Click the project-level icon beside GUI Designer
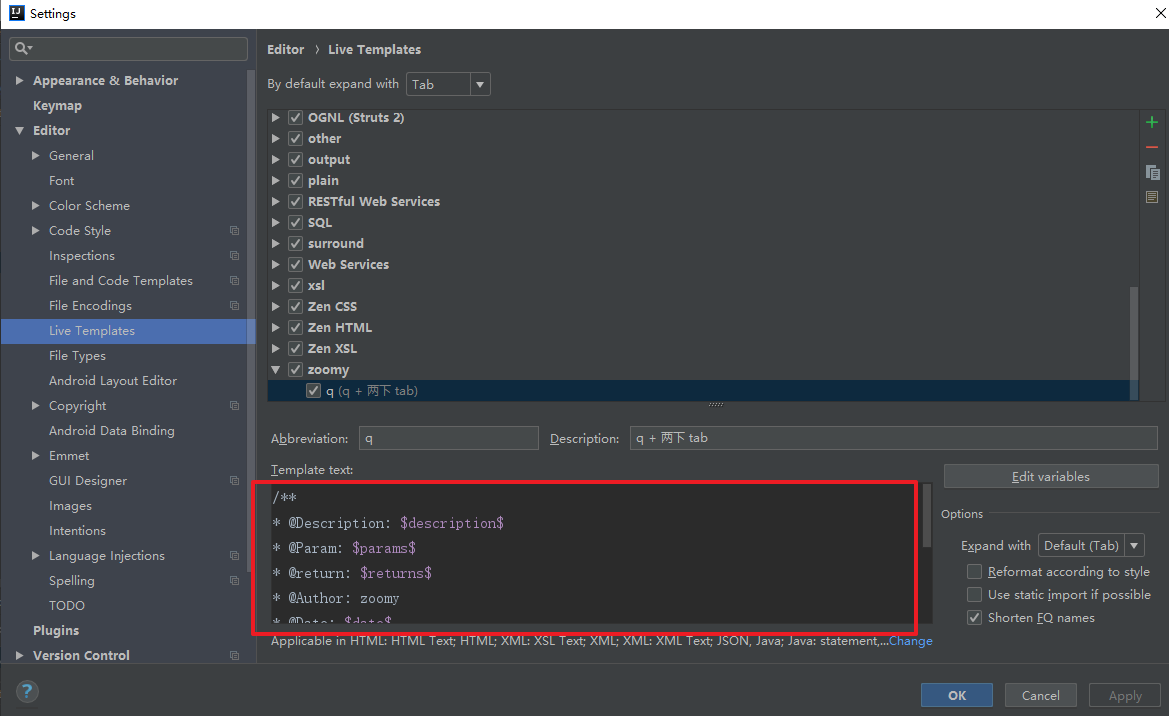 (x=234, y=481)
